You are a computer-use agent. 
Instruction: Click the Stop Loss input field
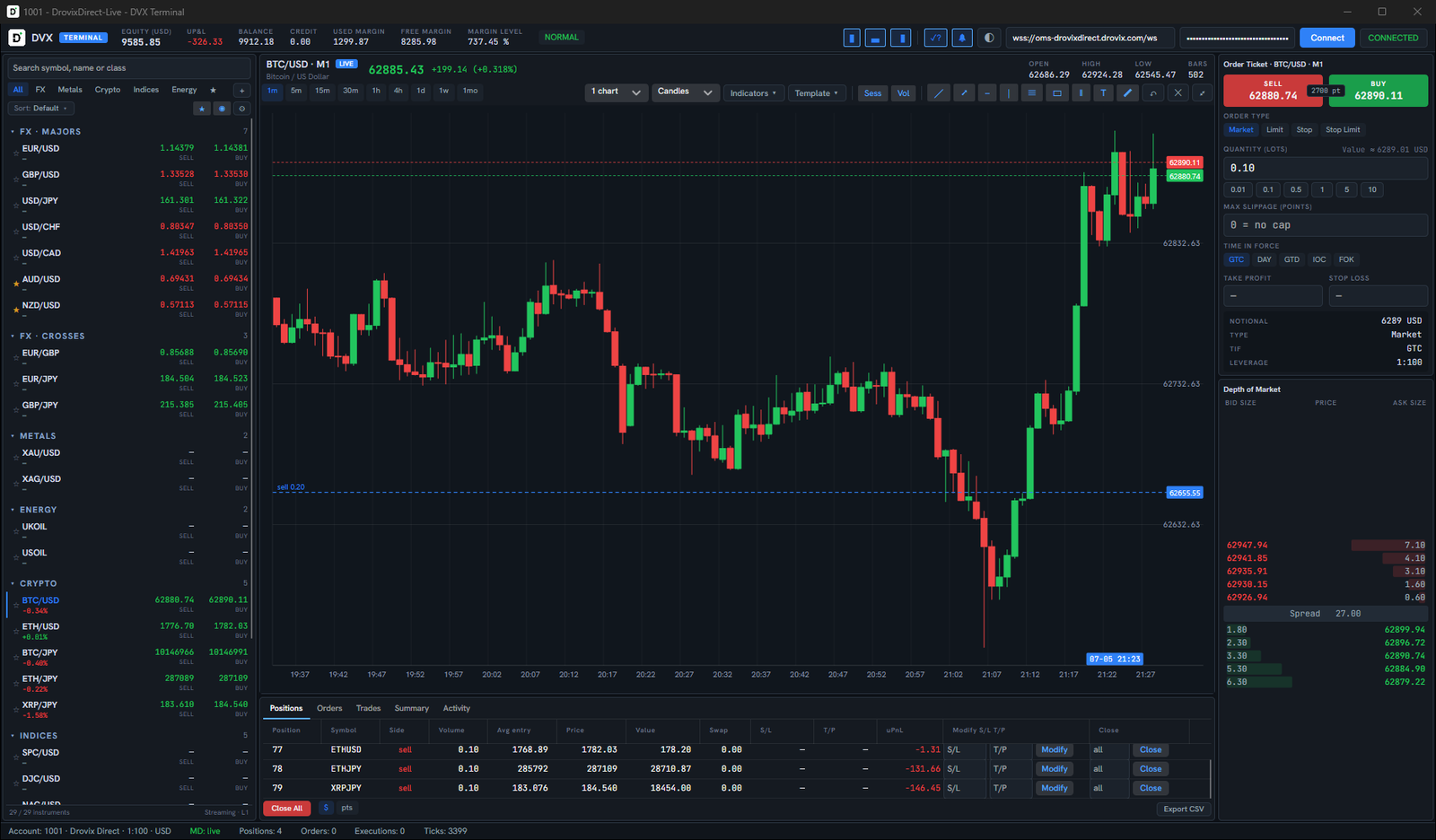point(1379,296)
